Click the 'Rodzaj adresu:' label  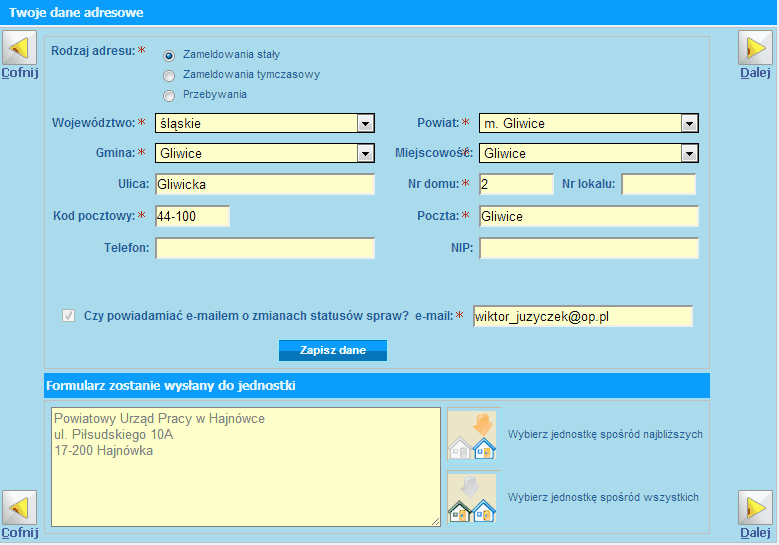click(x=93, y=51)
